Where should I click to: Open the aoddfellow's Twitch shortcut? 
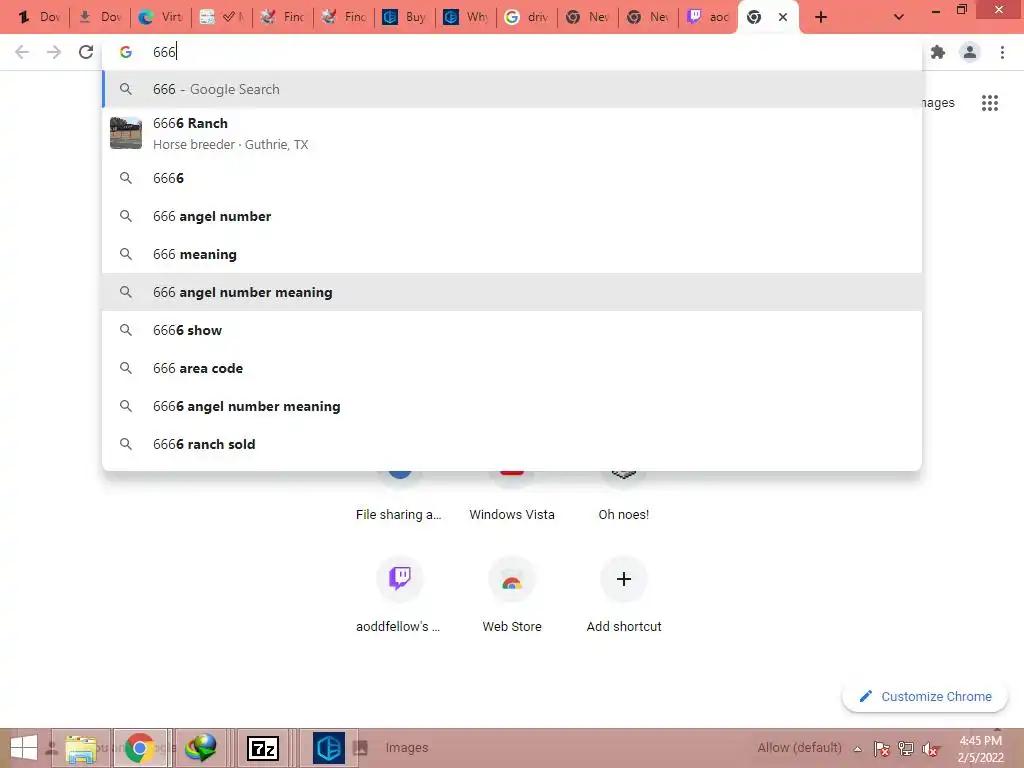[399, 594]
